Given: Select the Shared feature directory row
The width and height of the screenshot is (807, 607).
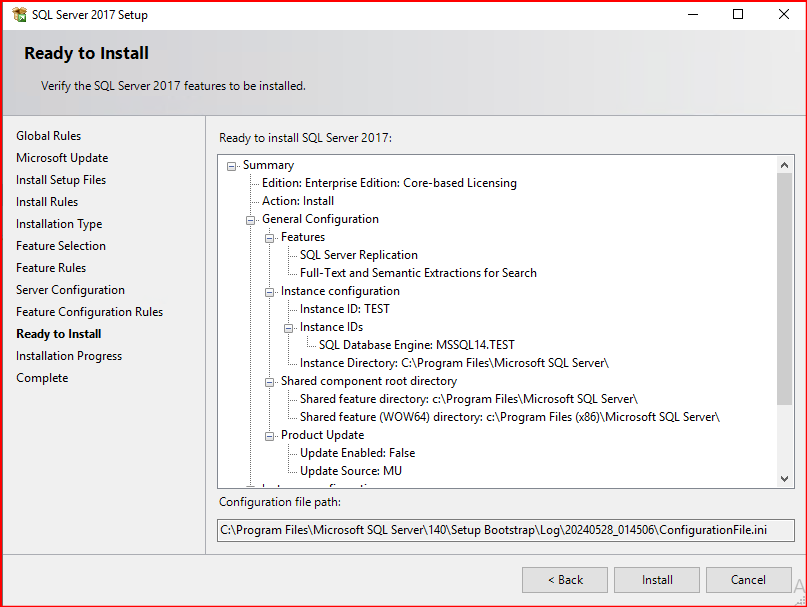Looking at the screenshot, I should pos(469,400).
